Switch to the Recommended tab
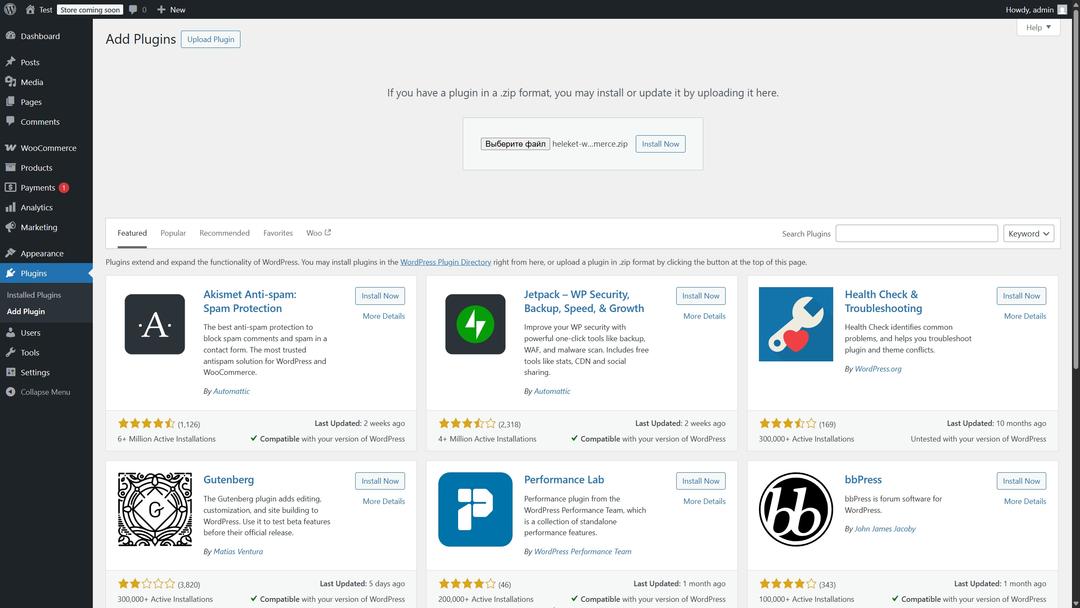The height and width of the screenshot is (608, 1080). pos(224,233)
